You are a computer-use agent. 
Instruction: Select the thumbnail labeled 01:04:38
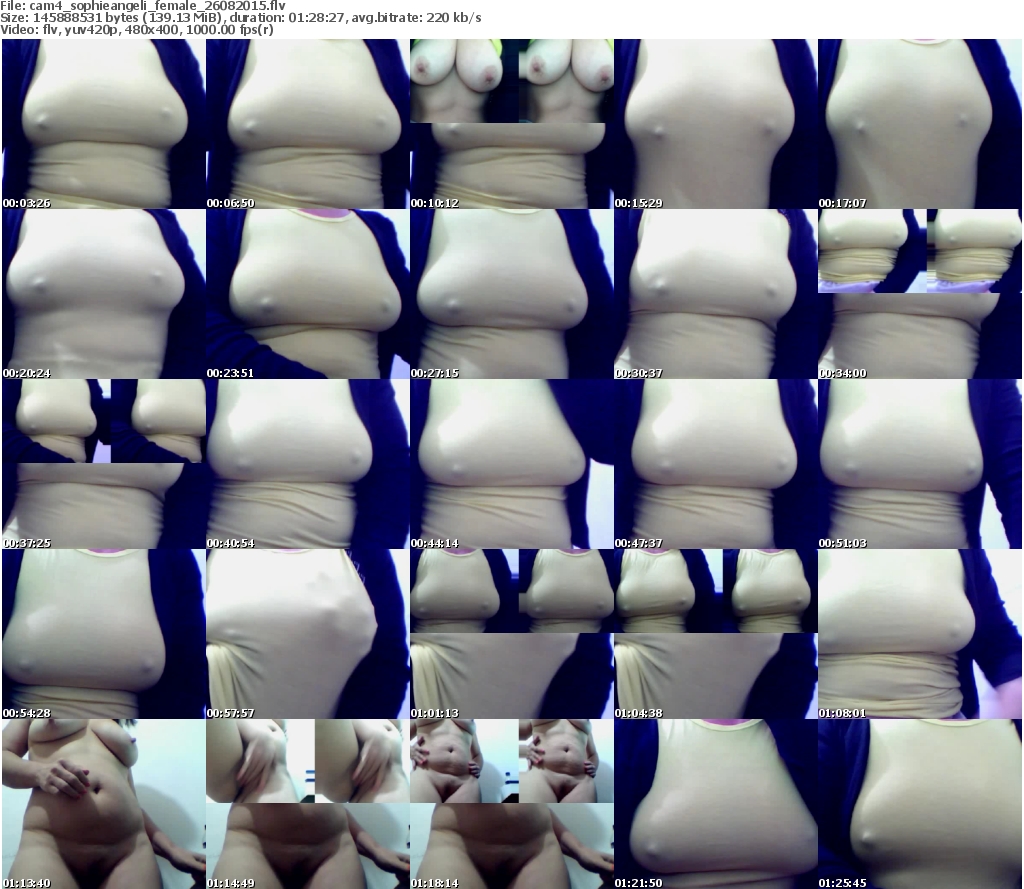[716, 634]
